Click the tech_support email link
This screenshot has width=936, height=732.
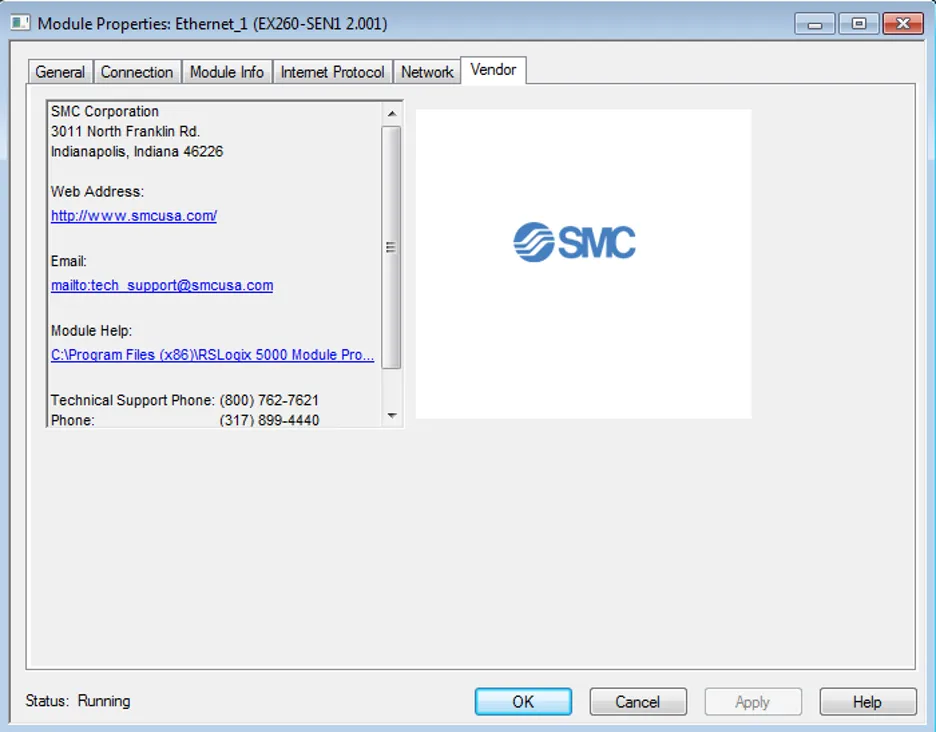click(162, 285)
